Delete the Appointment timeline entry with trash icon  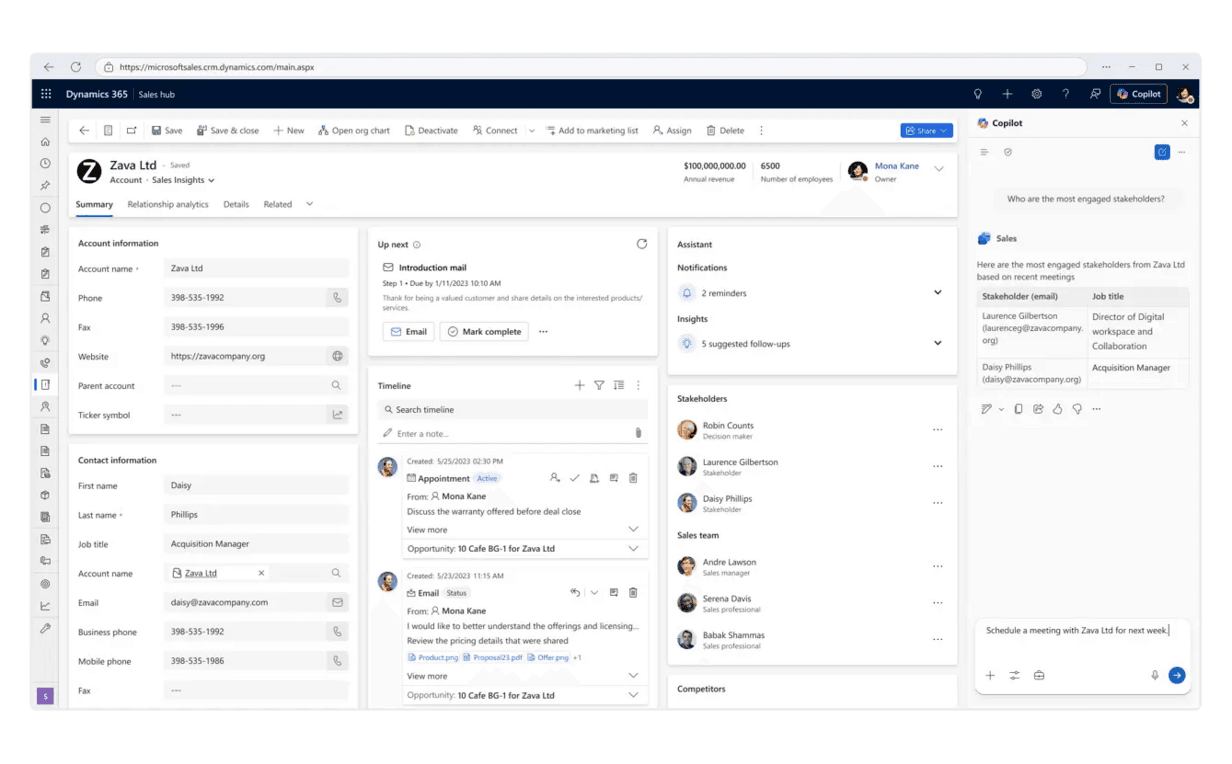(x=633, y=478)
